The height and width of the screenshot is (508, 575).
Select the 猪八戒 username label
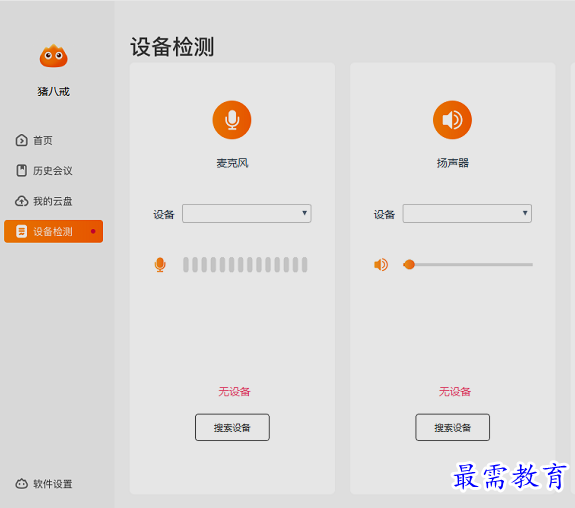(x=54, y=91)
